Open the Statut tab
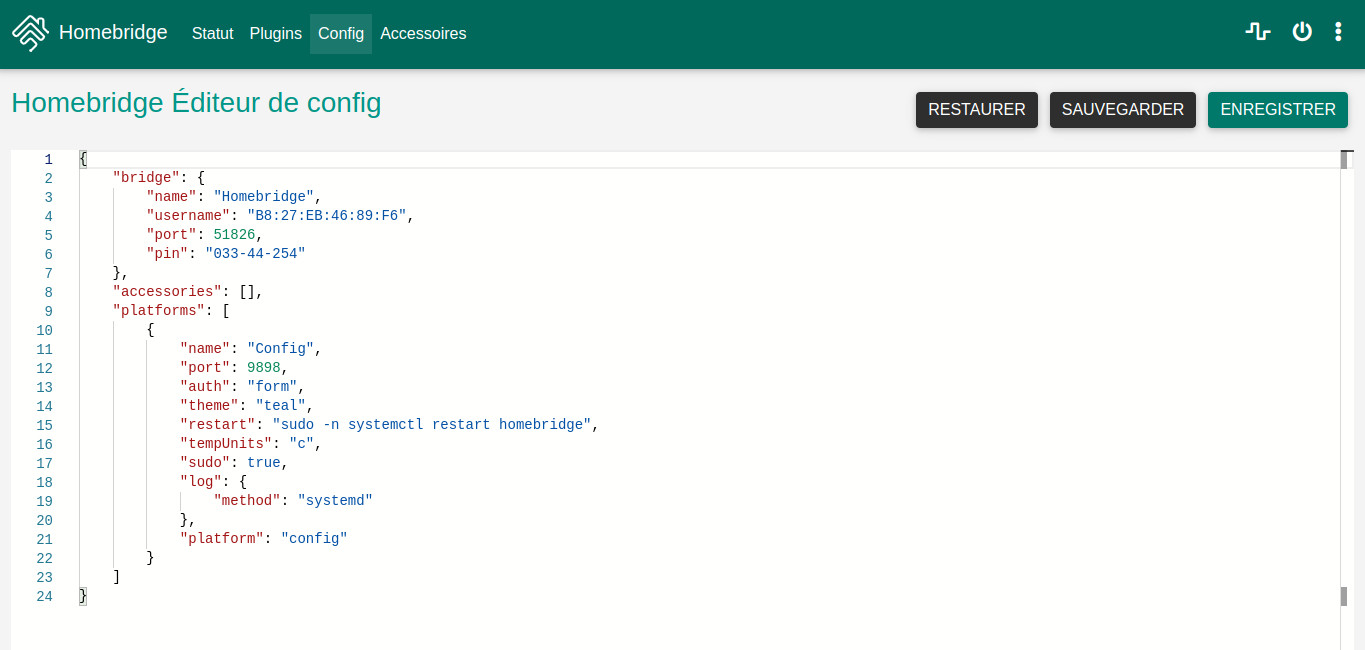Image resolution: width=1365 pixels, height=650 pixels. pos(212,34)
